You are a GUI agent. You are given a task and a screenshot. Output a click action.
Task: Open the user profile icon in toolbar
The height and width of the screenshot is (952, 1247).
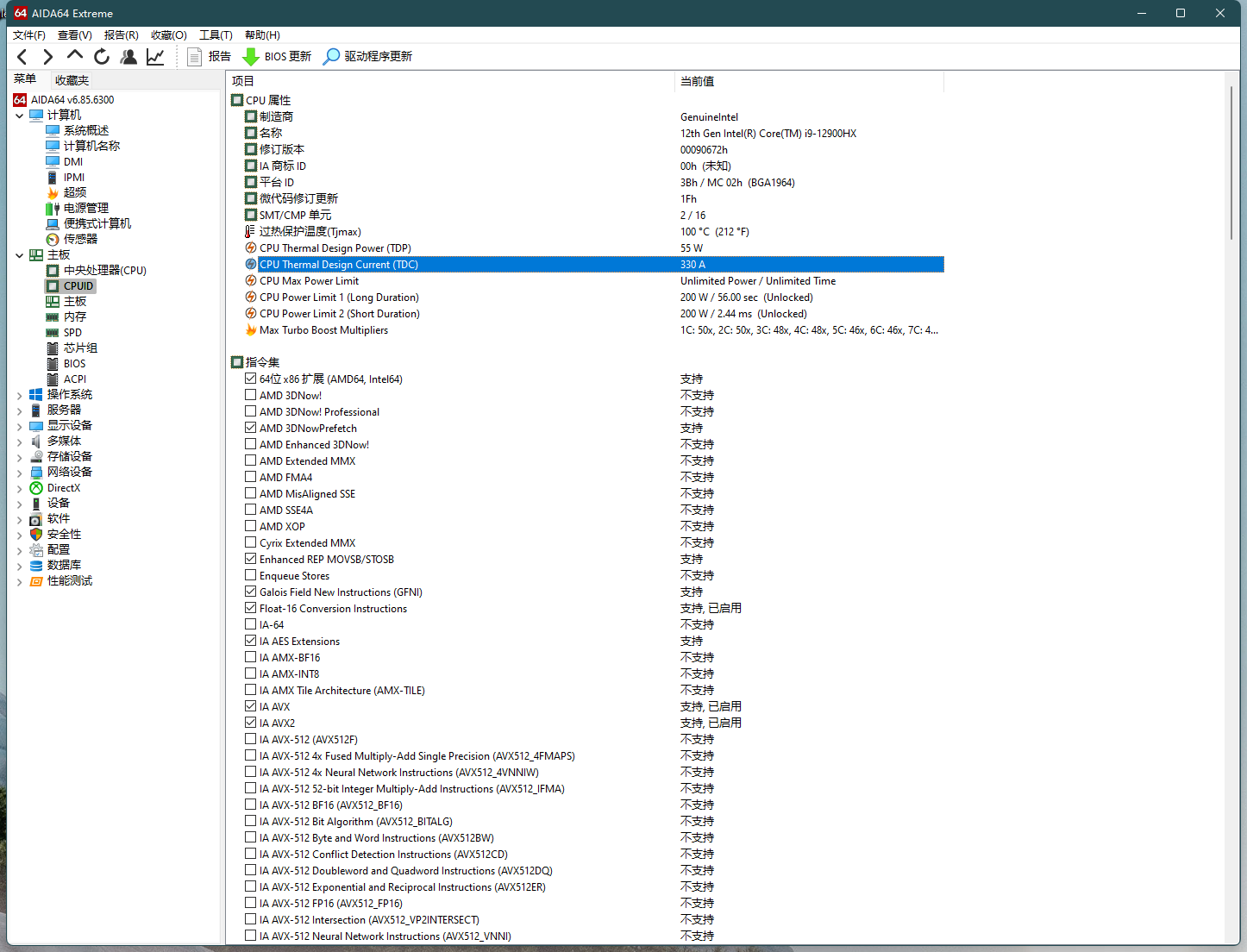coord(128,57)
